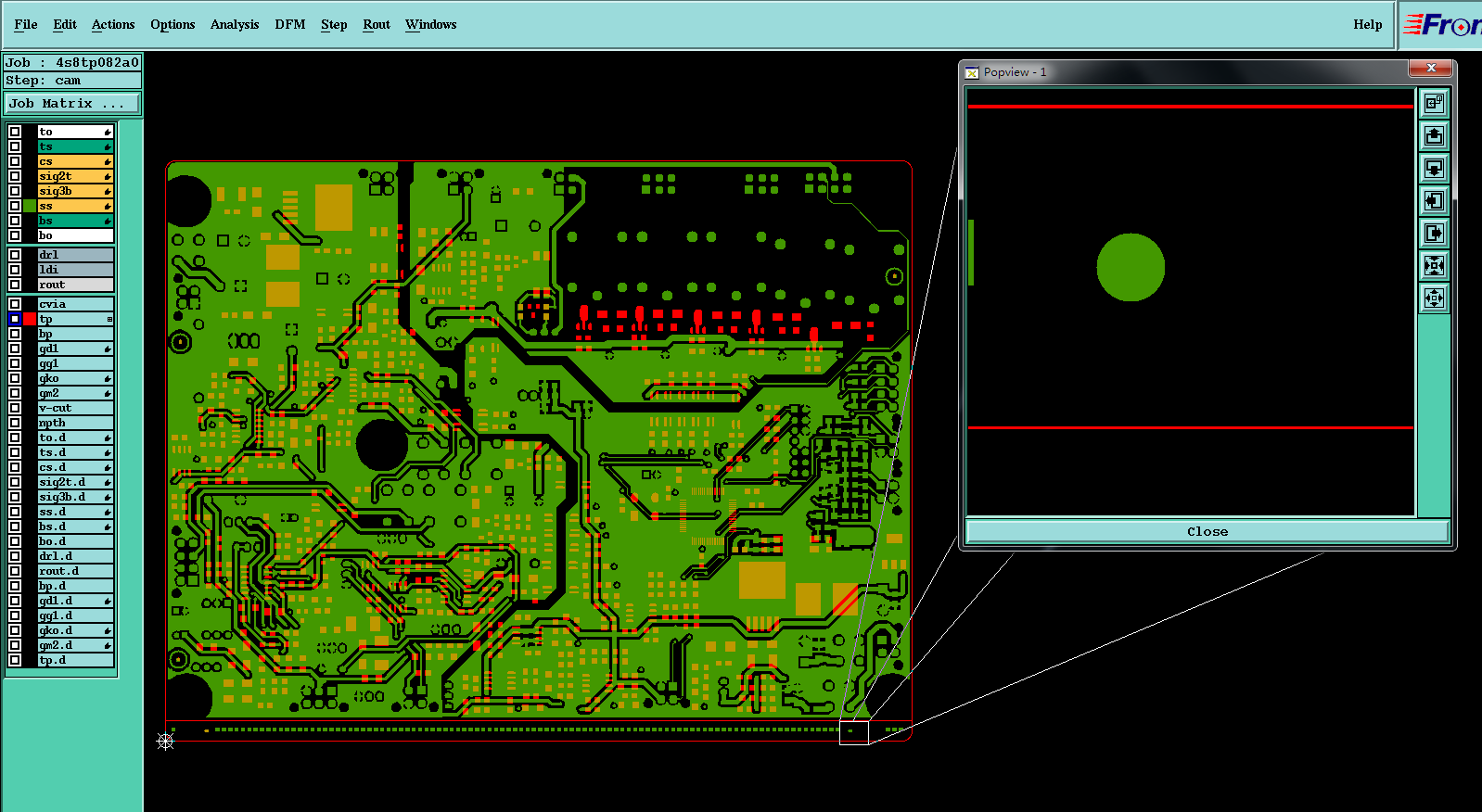Viewport: 1482px width, 812px height.
Task: Toggle display checkbox for the cs layer
Action: pos(15,161)
